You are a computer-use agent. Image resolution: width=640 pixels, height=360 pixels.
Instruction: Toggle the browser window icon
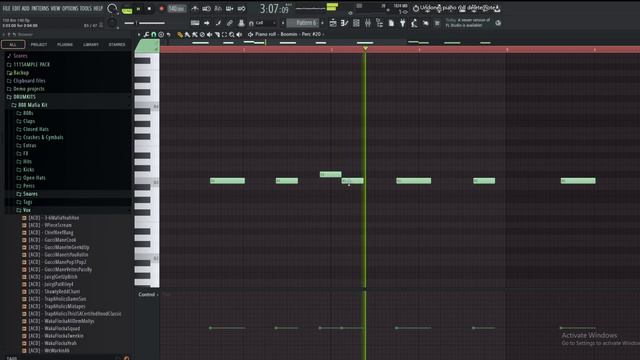[x=380, y=23]
